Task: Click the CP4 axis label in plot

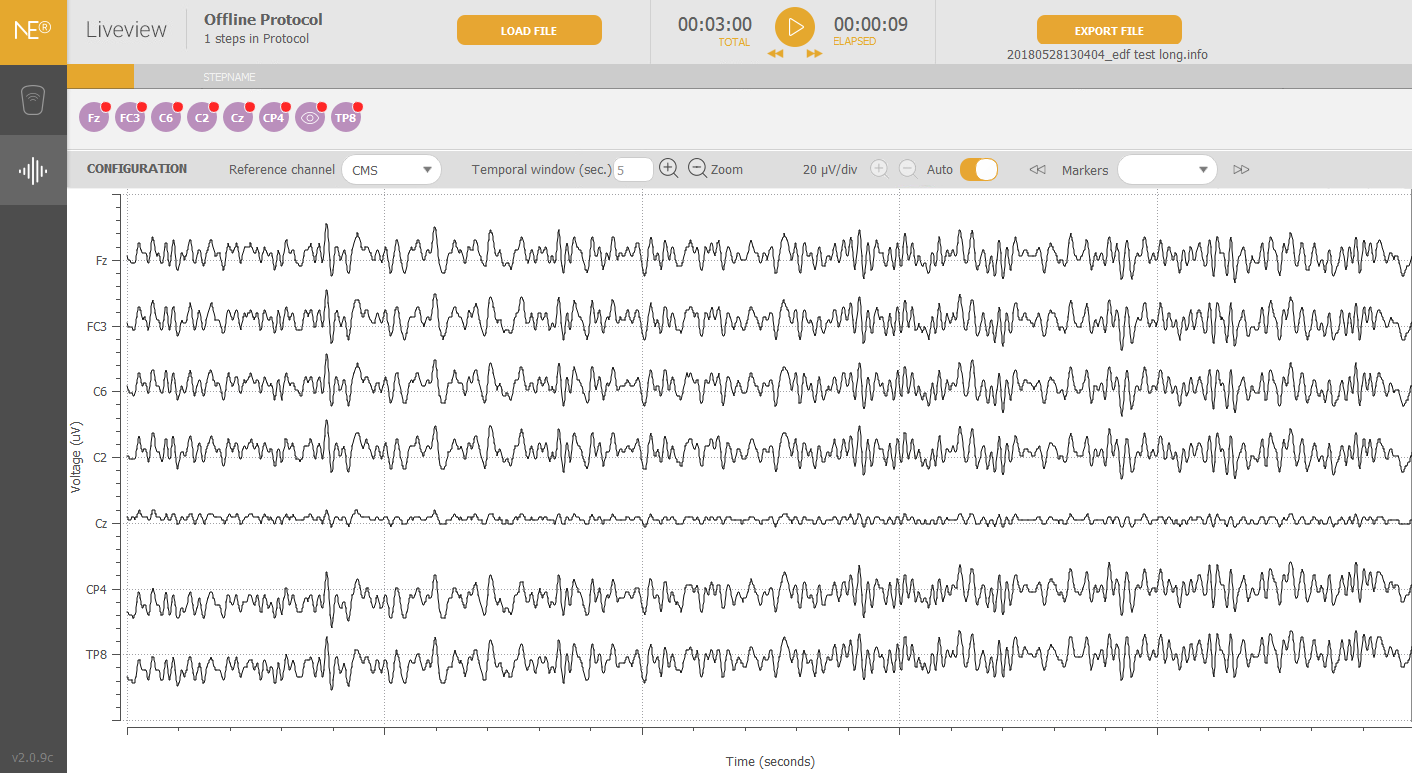Action: (x=97, y=590)
